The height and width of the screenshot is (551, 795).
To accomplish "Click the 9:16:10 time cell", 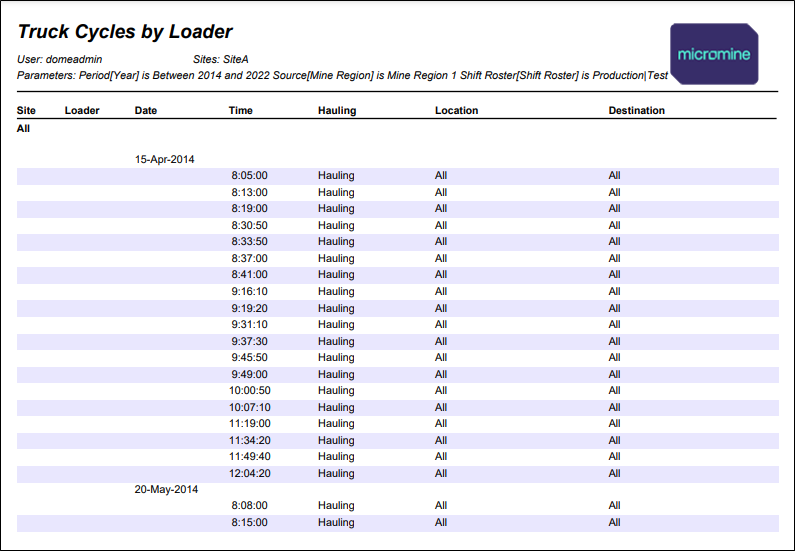I will 249,291.
